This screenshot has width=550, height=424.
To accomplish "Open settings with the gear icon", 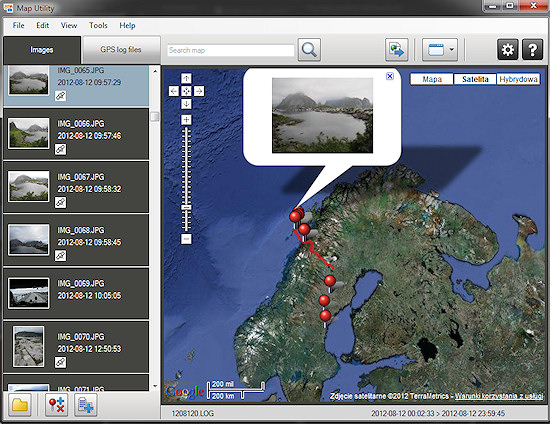I will pos(508,50).
